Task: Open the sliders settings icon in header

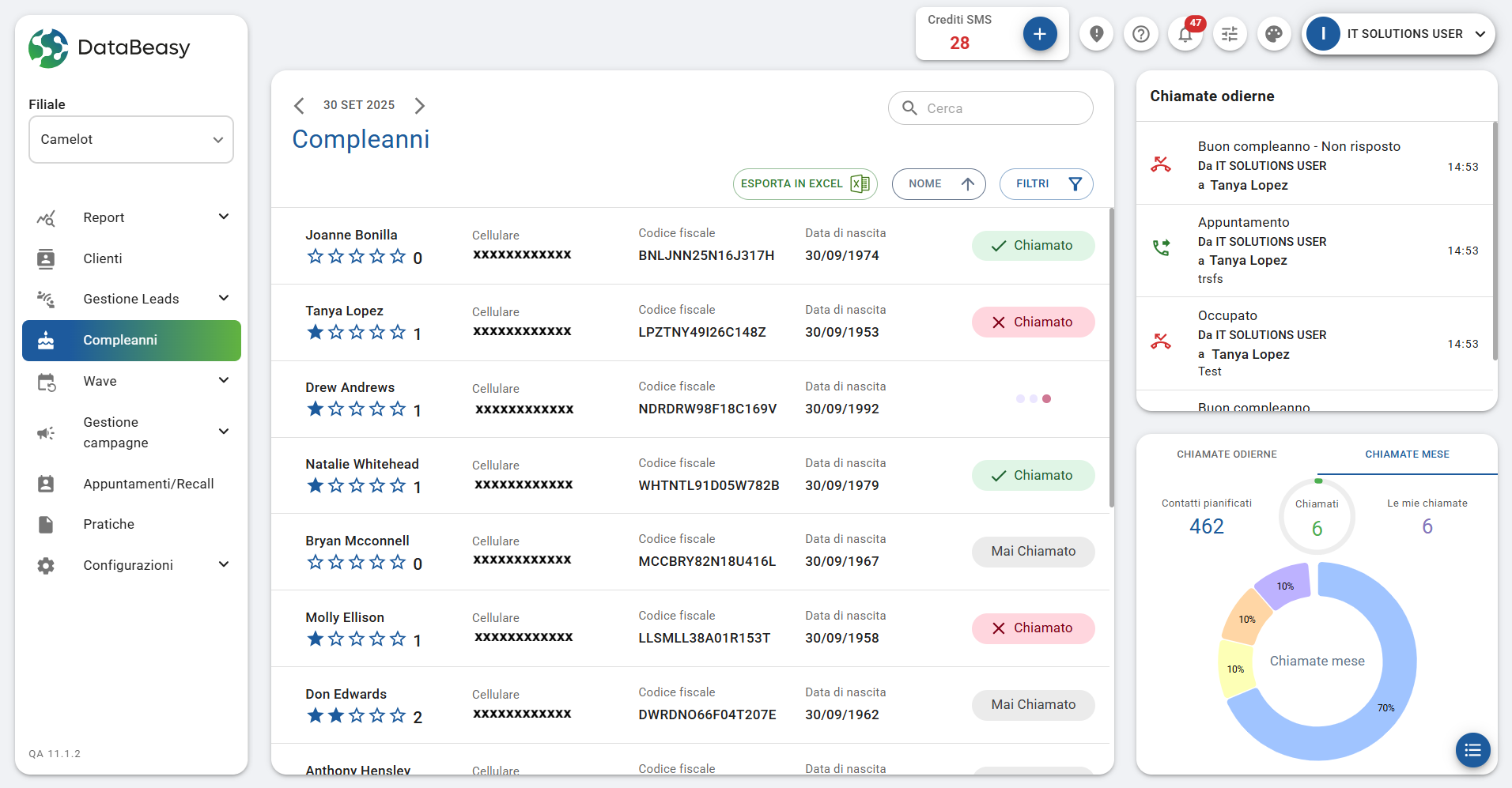Action: (1229, 34)
